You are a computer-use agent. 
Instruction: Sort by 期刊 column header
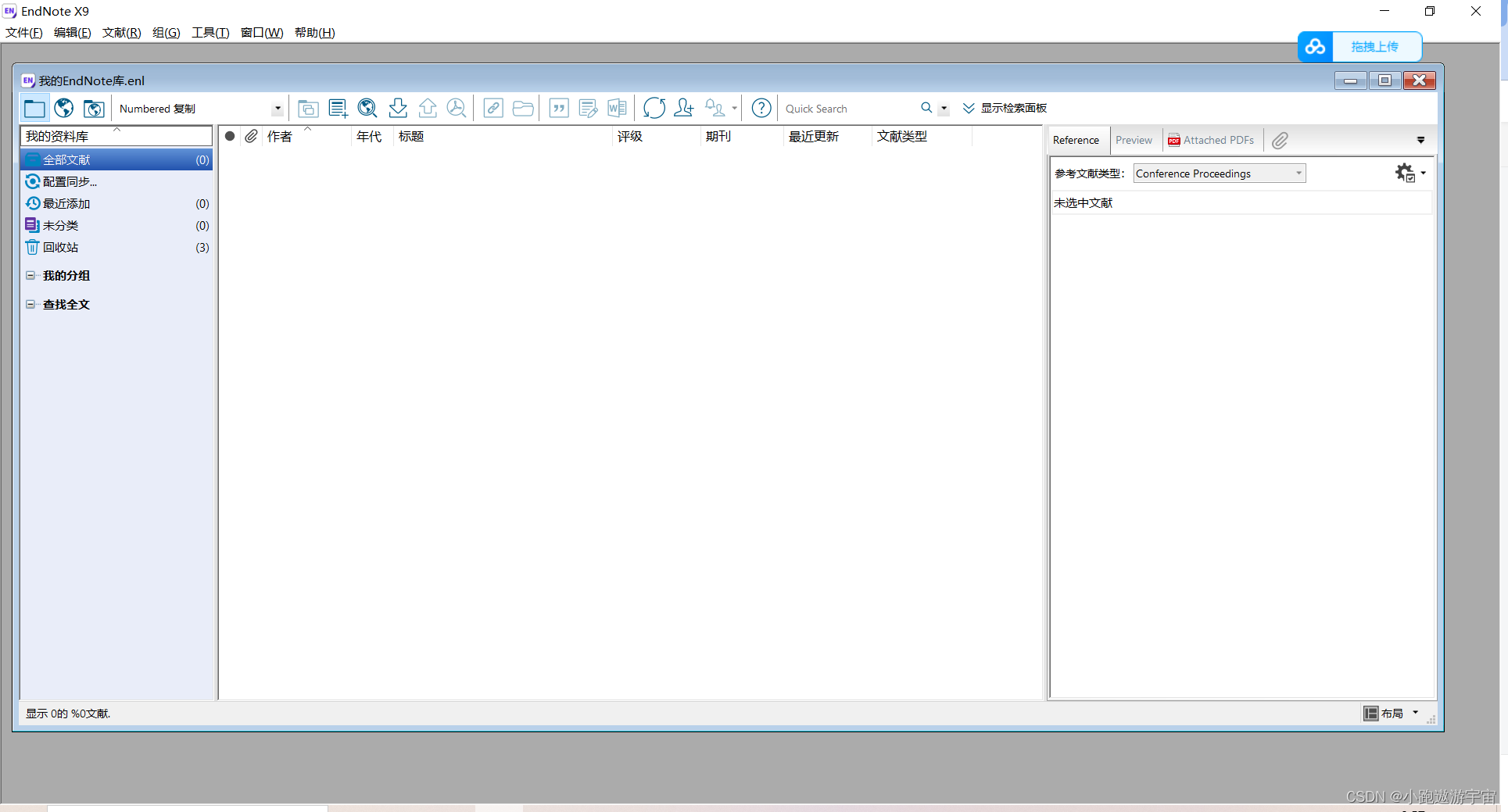[742, 136]
